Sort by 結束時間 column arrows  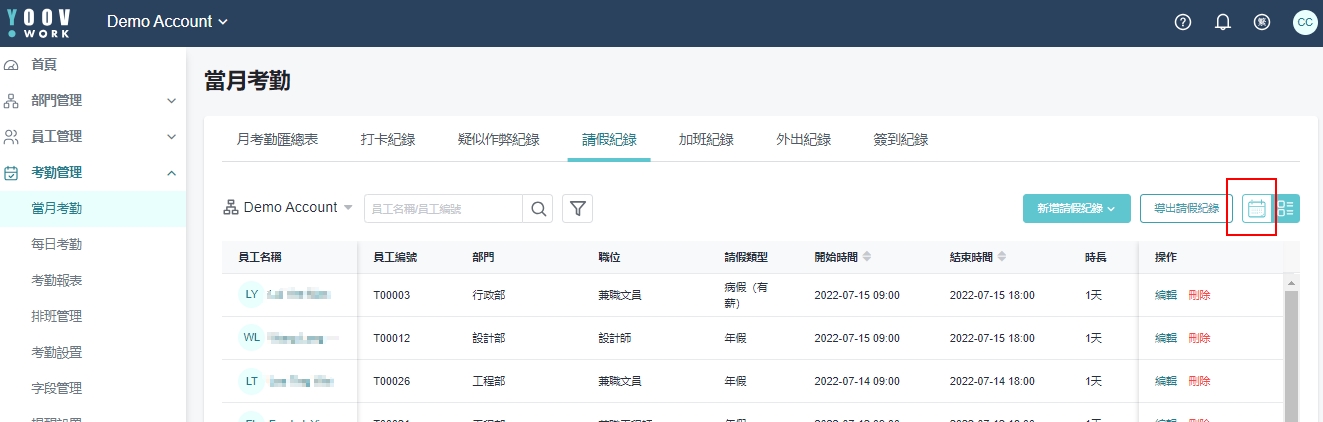point(1002,257)
